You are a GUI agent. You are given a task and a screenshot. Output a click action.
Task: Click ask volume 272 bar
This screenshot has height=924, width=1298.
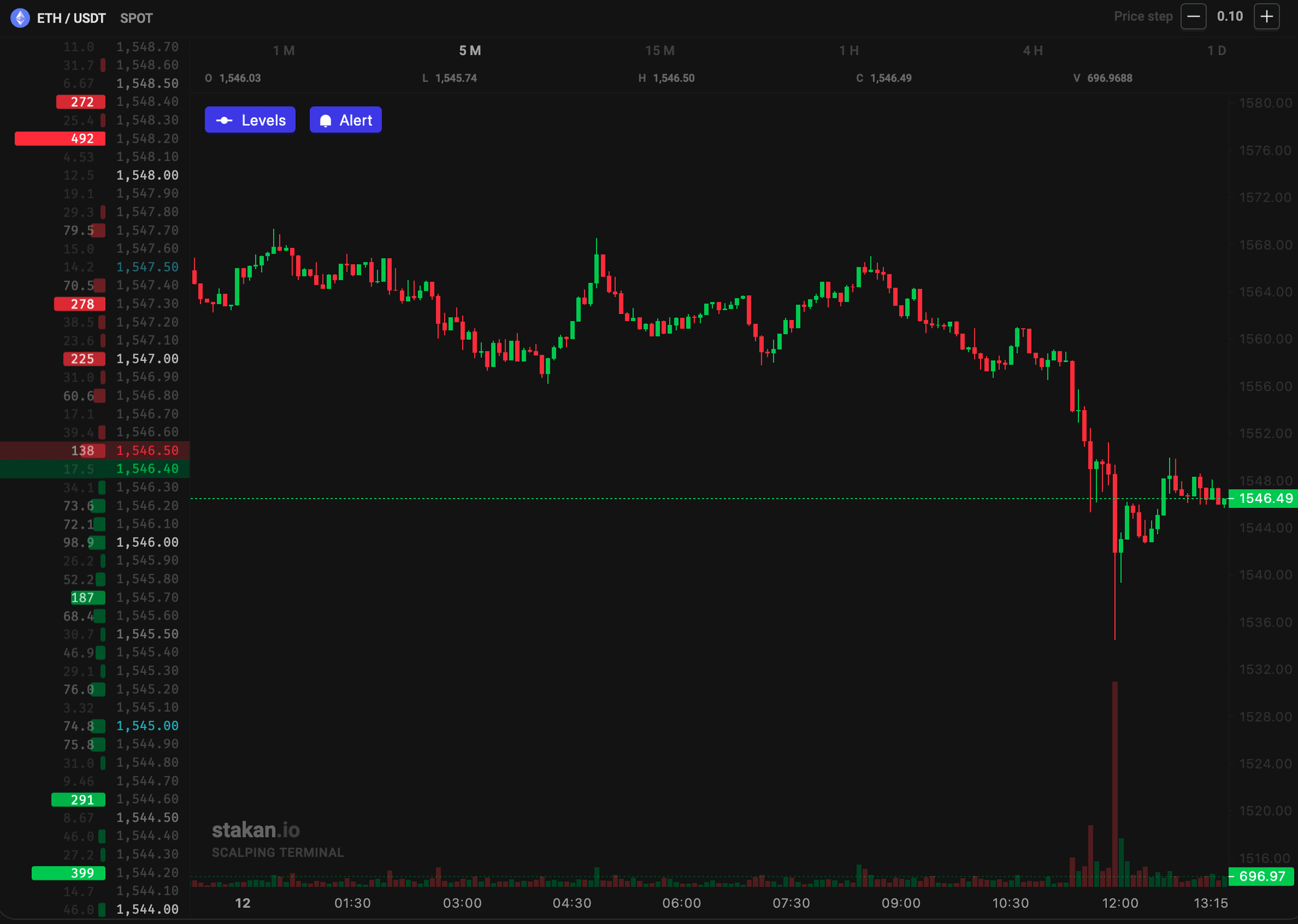81,102
